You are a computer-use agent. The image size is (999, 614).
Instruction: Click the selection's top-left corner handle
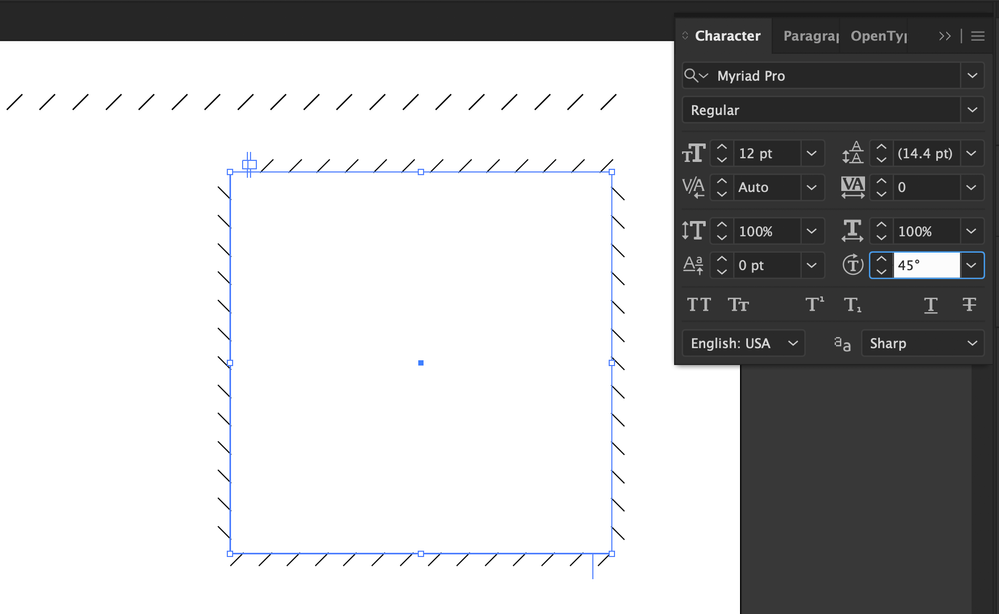pyautogui.click(x=230, y=172)
